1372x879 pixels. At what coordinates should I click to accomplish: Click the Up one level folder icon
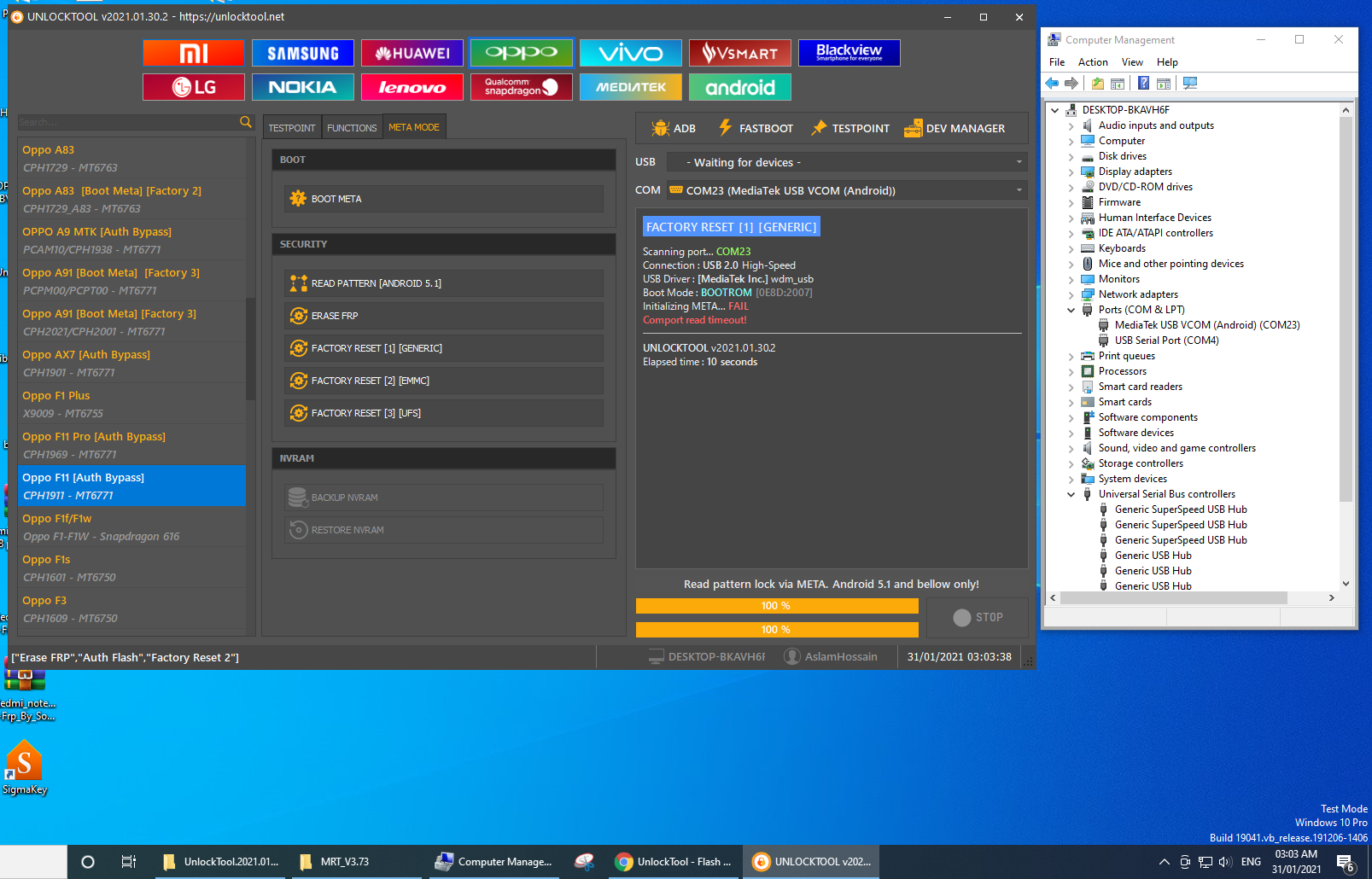[x=1098, y=83]
